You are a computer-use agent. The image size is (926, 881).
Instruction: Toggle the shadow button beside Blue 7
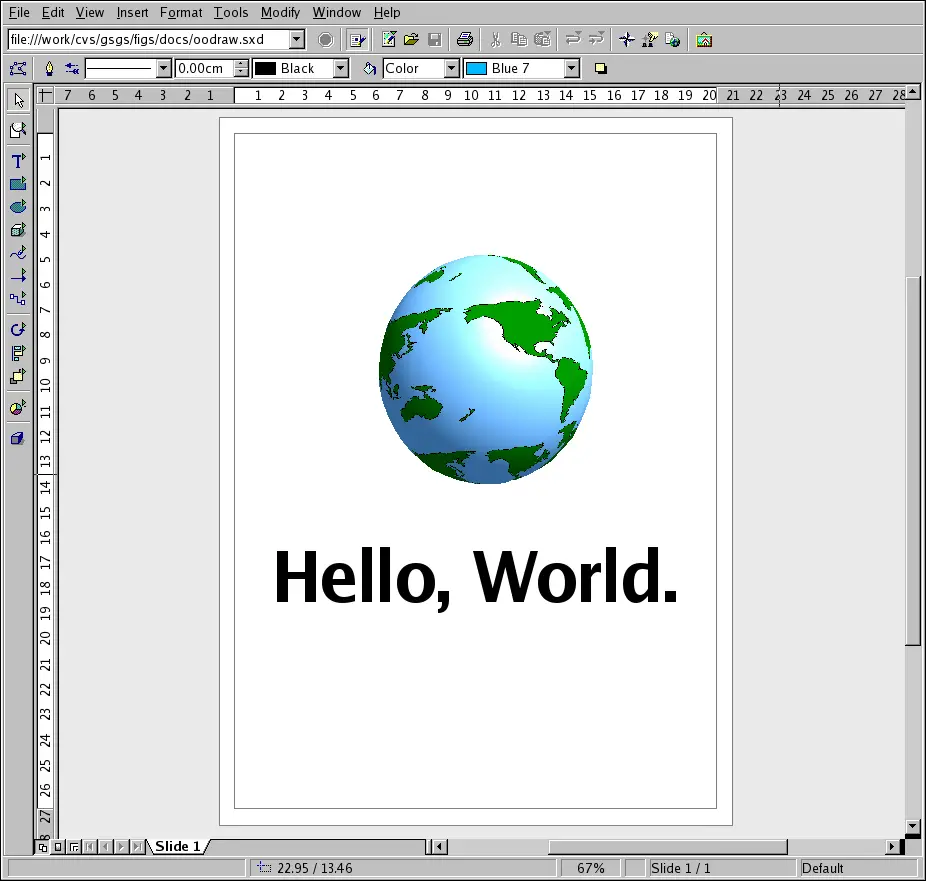[x=601, y=69]
